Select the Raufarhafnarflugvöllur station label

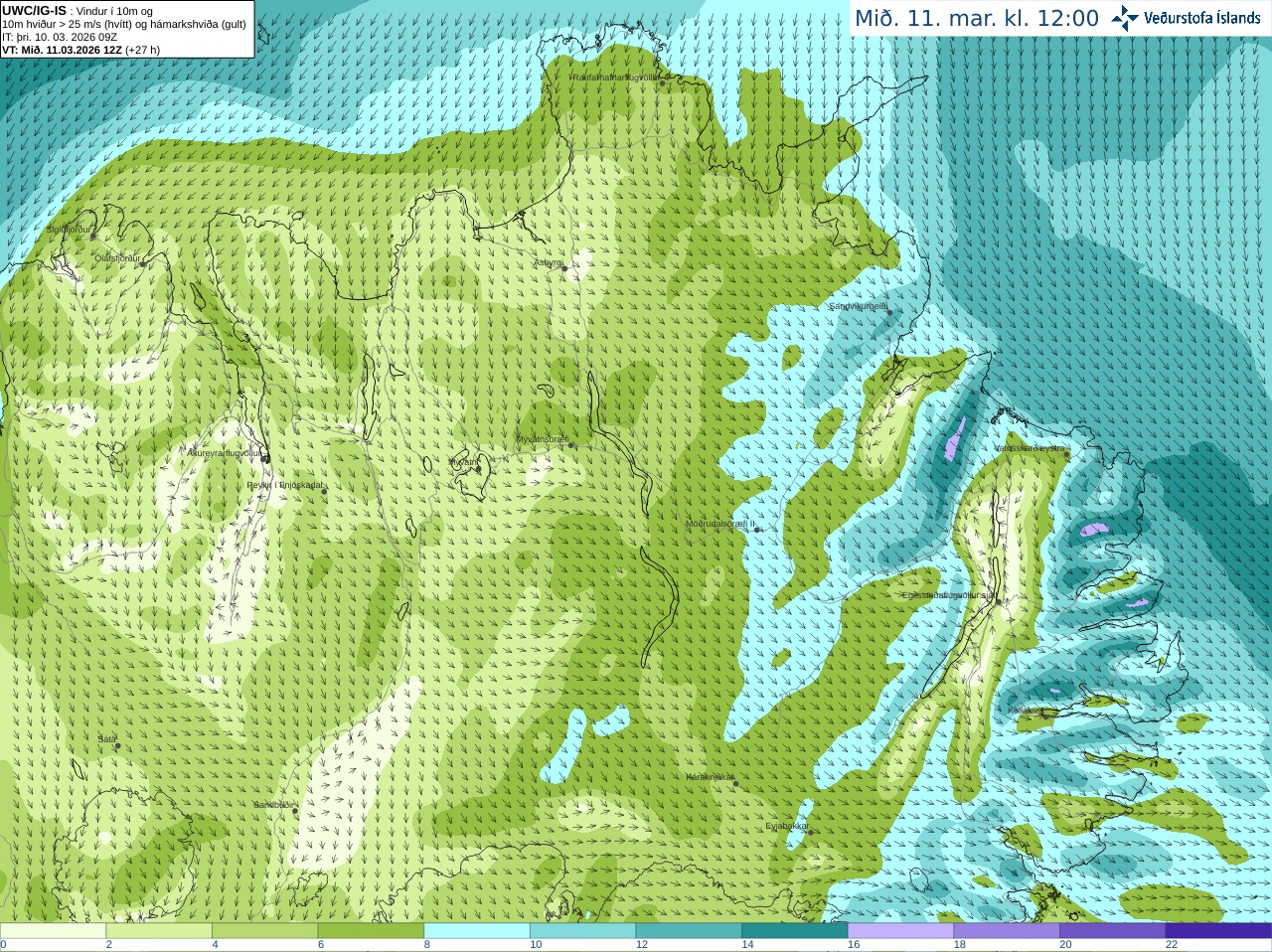pyautogui.click(x=616, y=77)
